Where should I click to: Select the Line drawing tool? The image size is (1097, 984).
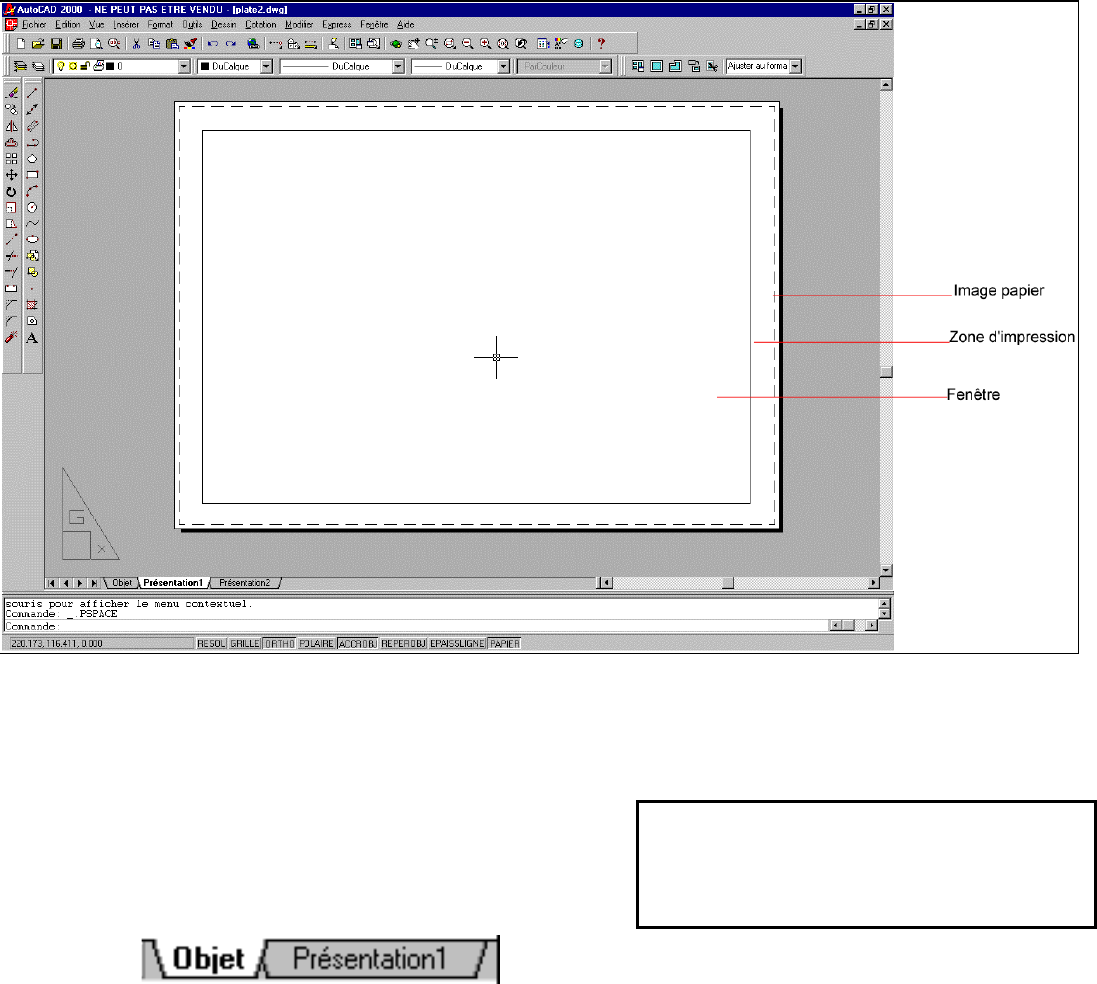[32, 93]
